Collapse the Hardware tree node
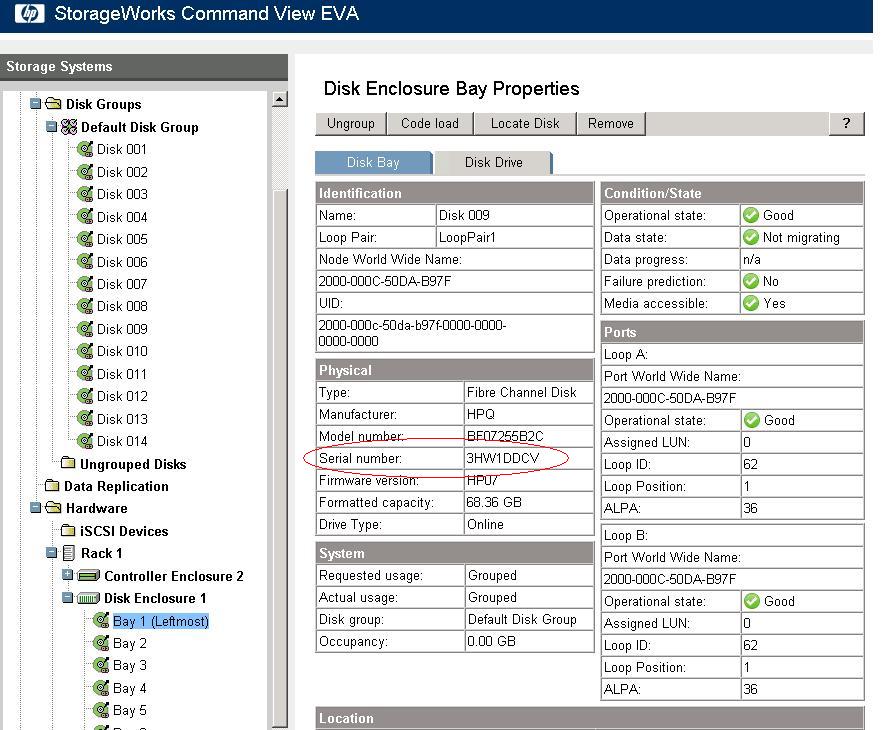 (x=35, y=508)
